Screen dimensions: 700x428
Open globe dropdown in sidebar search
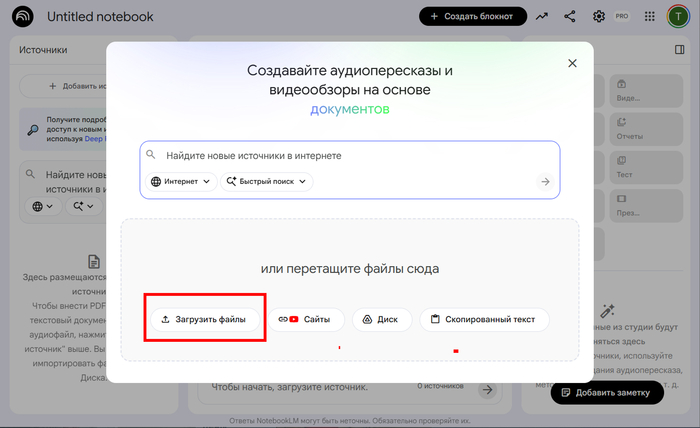click(x=43, y=206)
